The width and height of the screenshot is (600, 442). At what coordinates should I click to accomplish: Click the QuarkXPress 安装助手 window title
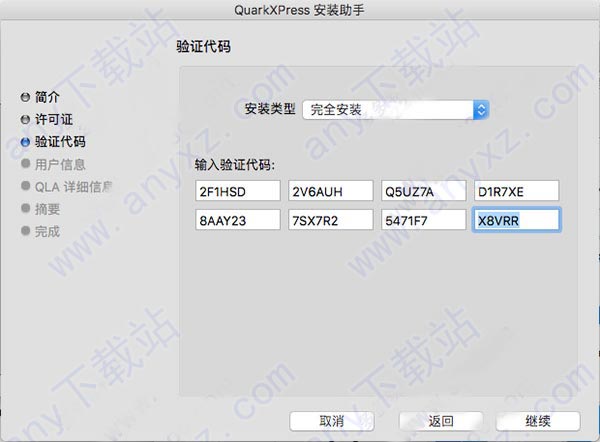pos(299,10)
